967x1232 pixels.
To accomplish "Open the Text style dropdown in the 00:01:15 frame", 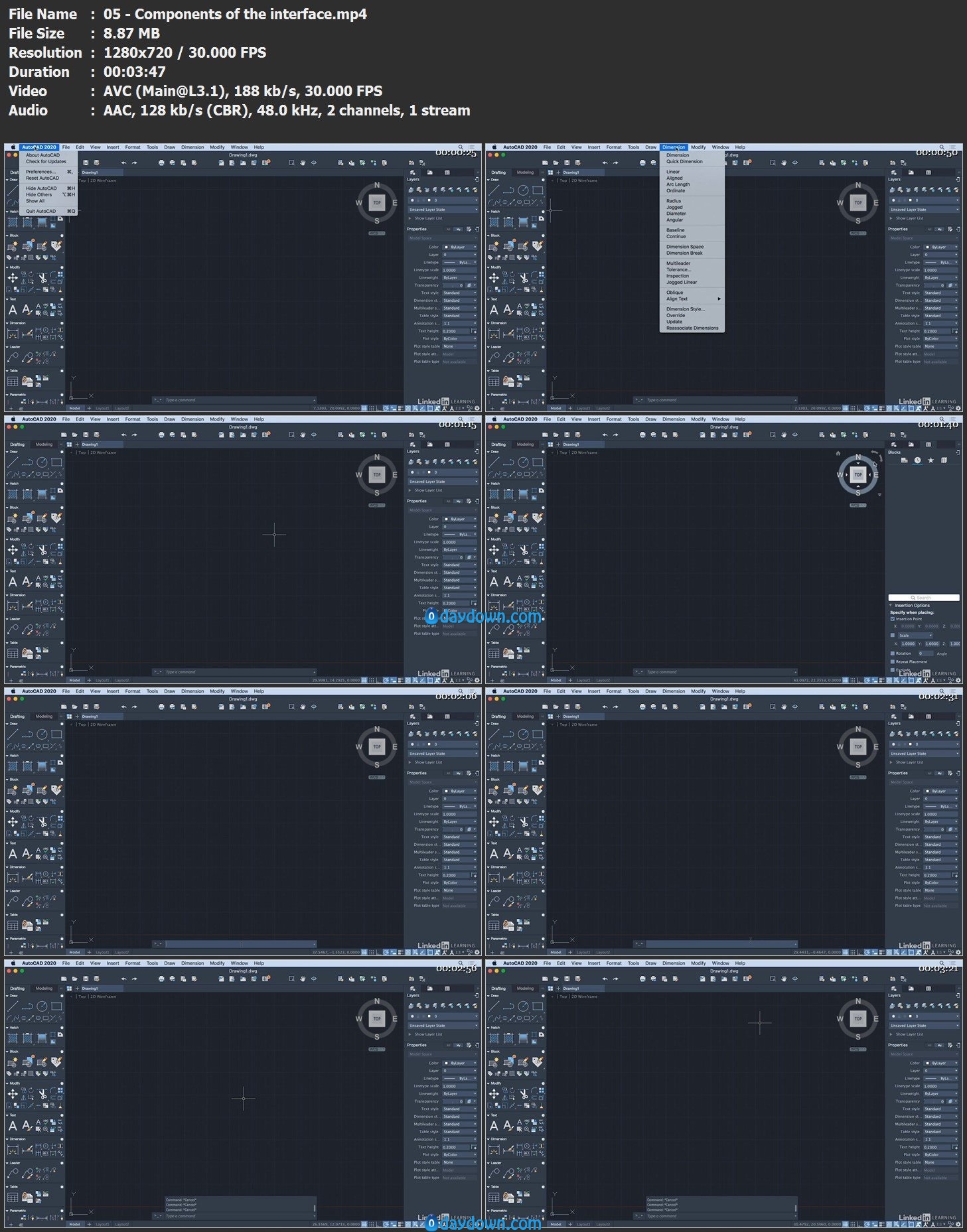I will click(x=459, y=565).
